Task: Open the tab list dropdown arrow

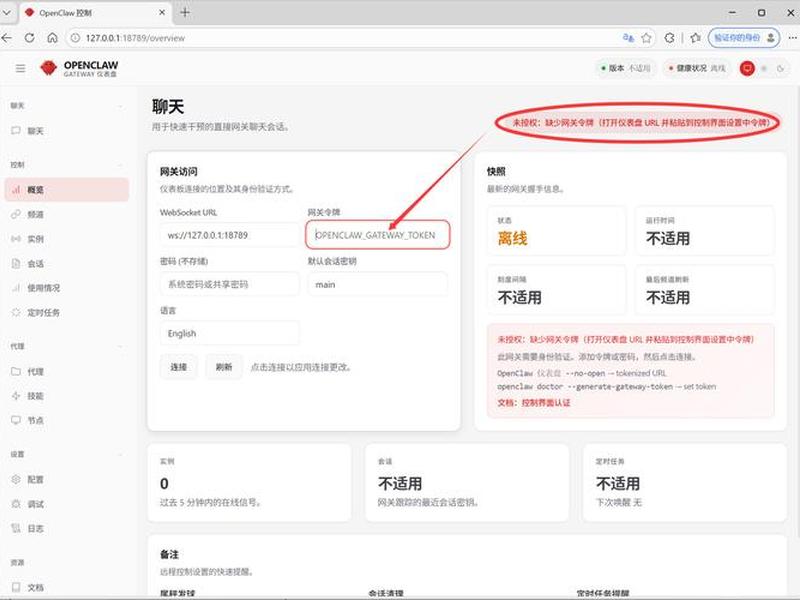Action: click(x=7, y=12)
